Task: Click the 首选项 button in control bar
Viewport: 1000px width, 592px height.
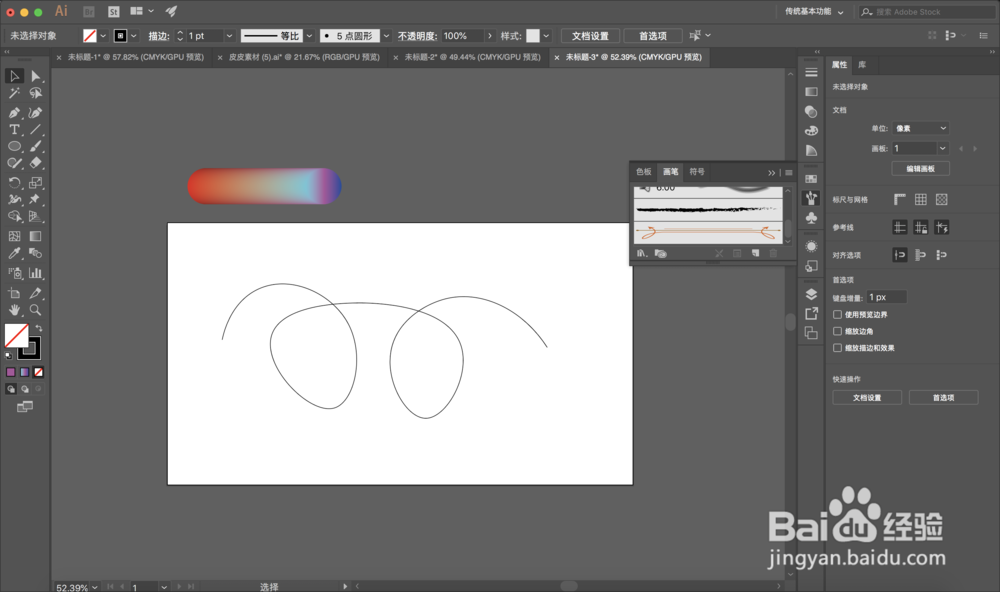Action: click(652, 36)
